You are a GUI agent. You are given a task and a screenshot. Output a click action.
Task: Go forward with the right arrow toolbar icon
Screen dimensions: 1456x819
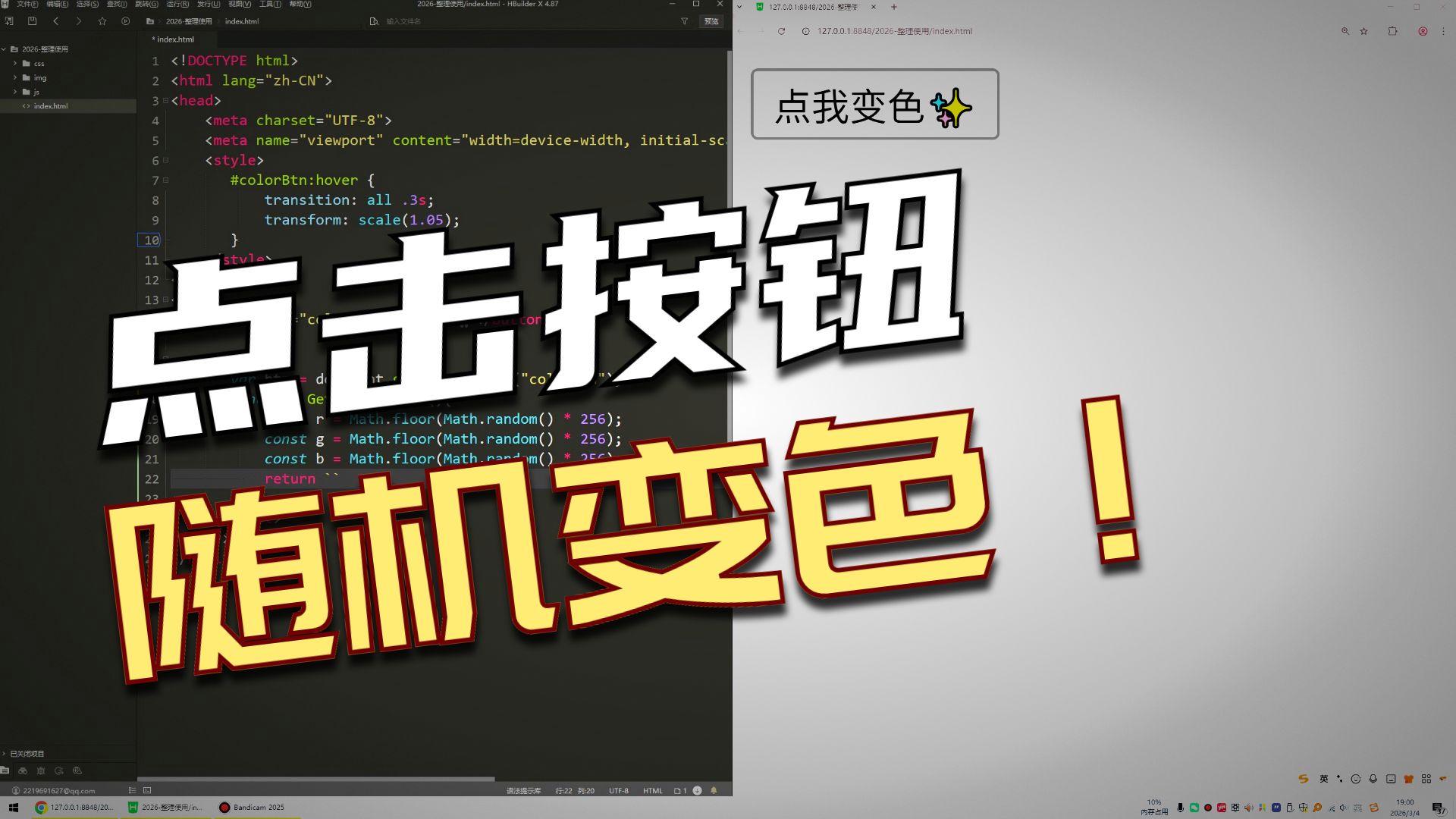(78, 21)
